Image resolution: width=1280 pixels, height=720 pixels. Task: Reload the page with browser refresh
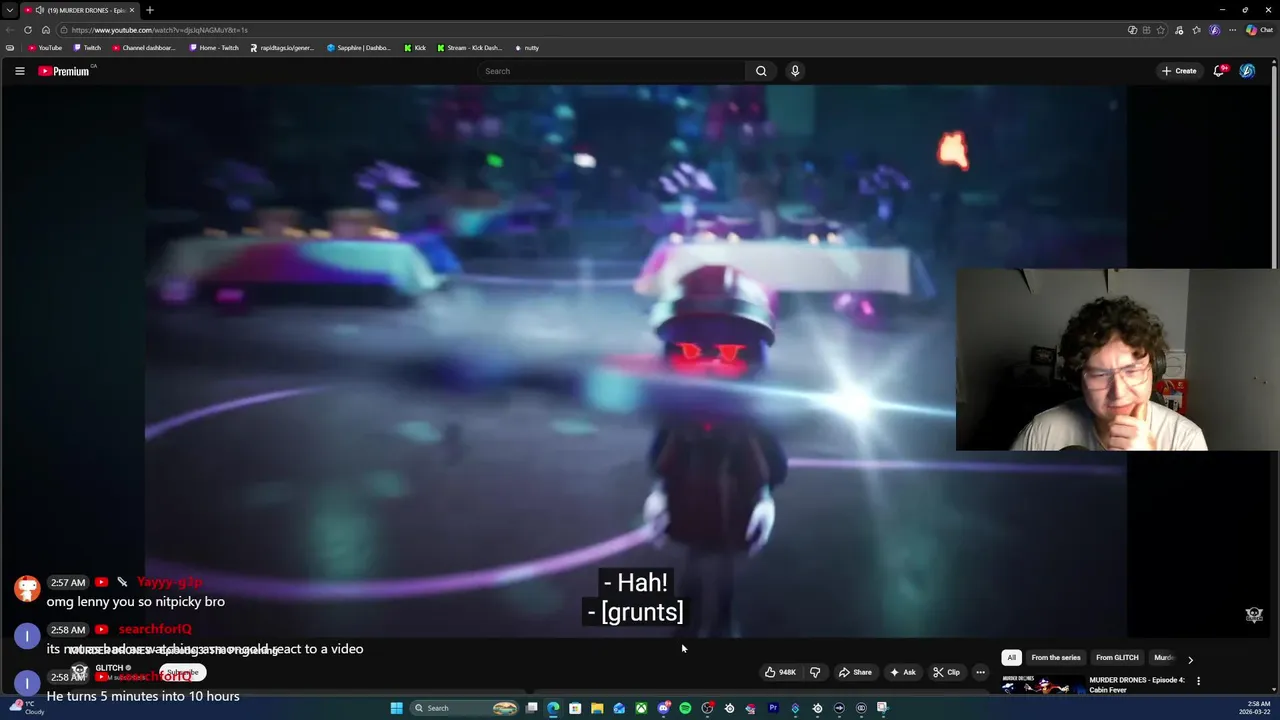pos(28,30)
